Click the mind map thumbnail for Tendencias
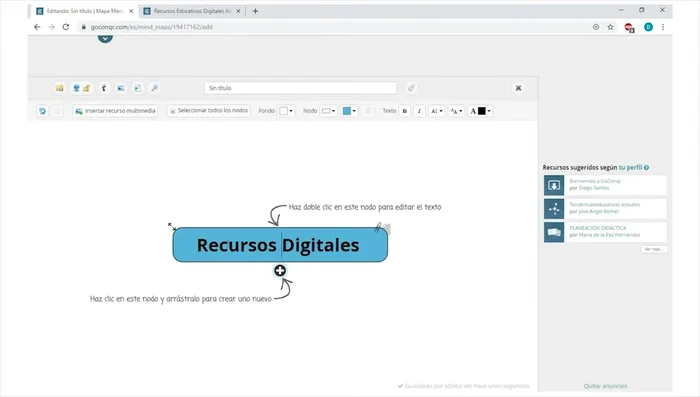Screen dimensions: 700x397 pos(554,209)
